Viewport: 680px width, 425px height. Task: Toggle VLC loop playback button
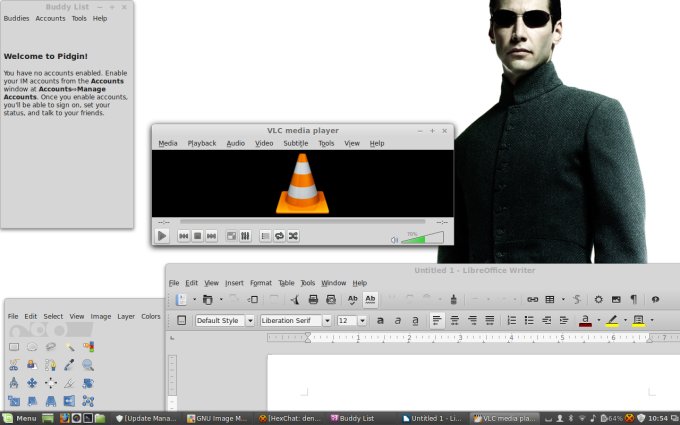(x=280, y=236)
